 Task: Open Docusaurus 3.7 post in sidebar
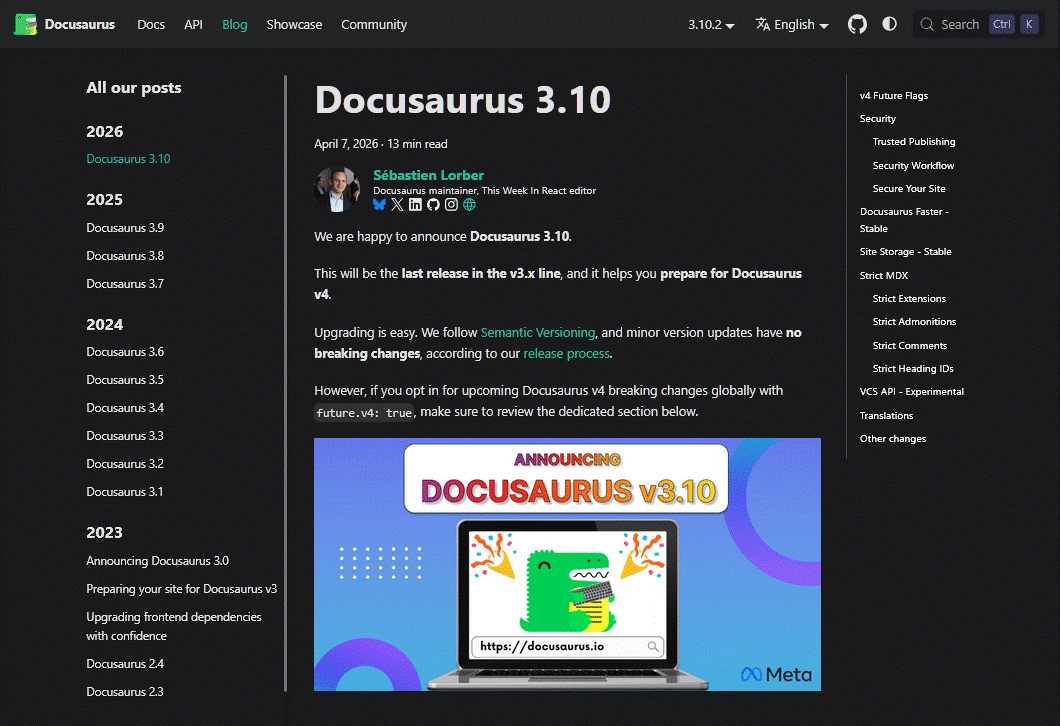pos(125,284)
